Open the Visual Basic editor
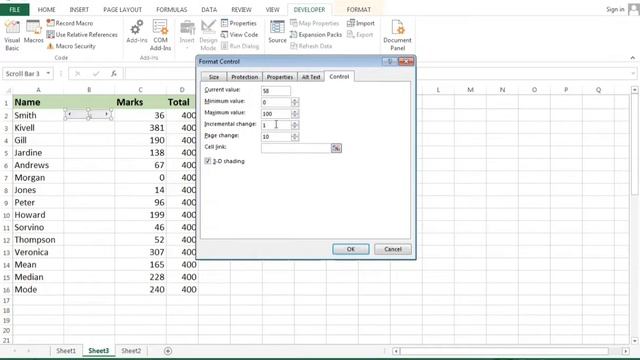 click(12, 36)
